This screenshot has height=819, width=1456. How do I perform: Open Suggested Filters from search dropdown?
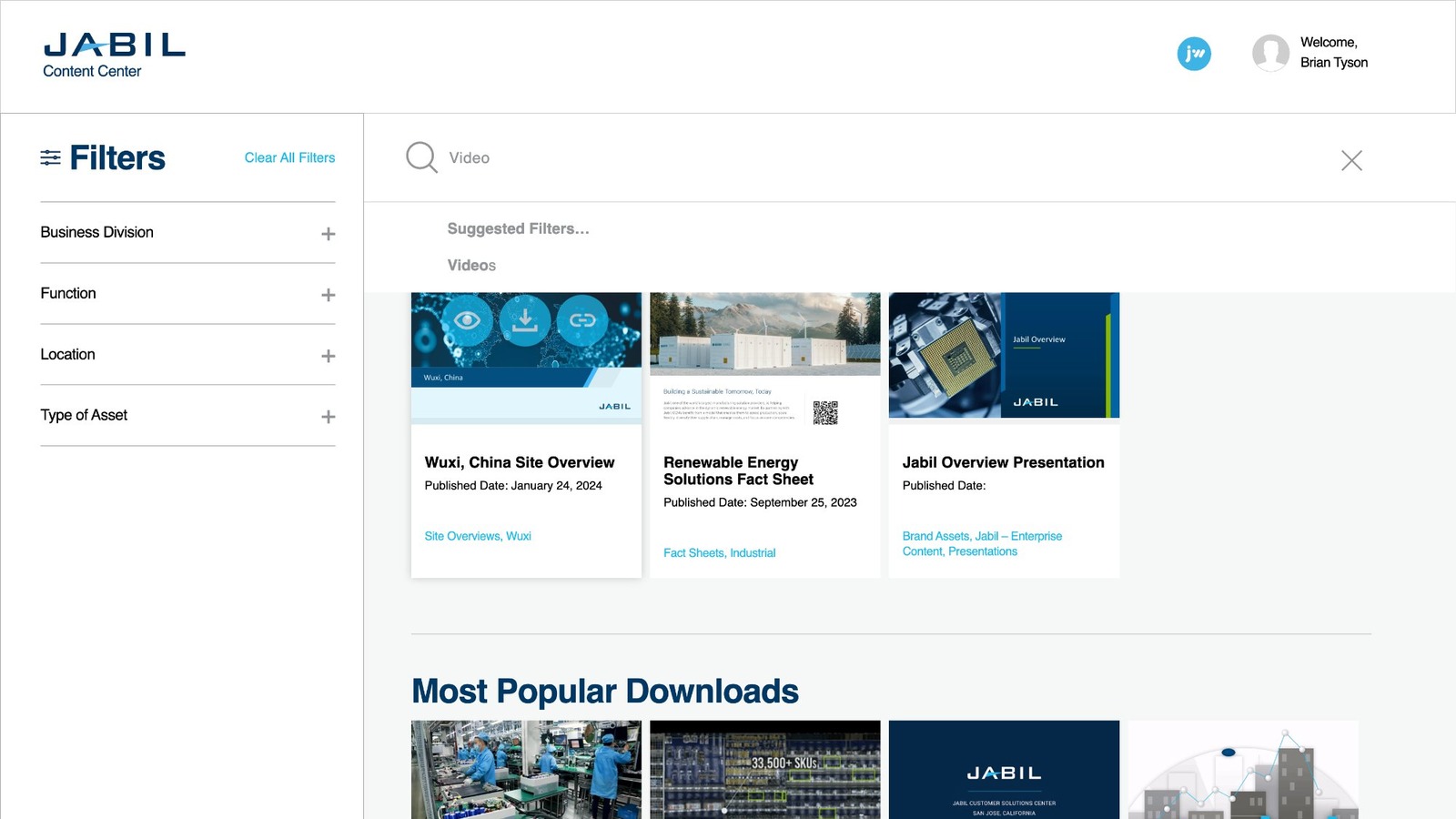[x=517, y=228]
